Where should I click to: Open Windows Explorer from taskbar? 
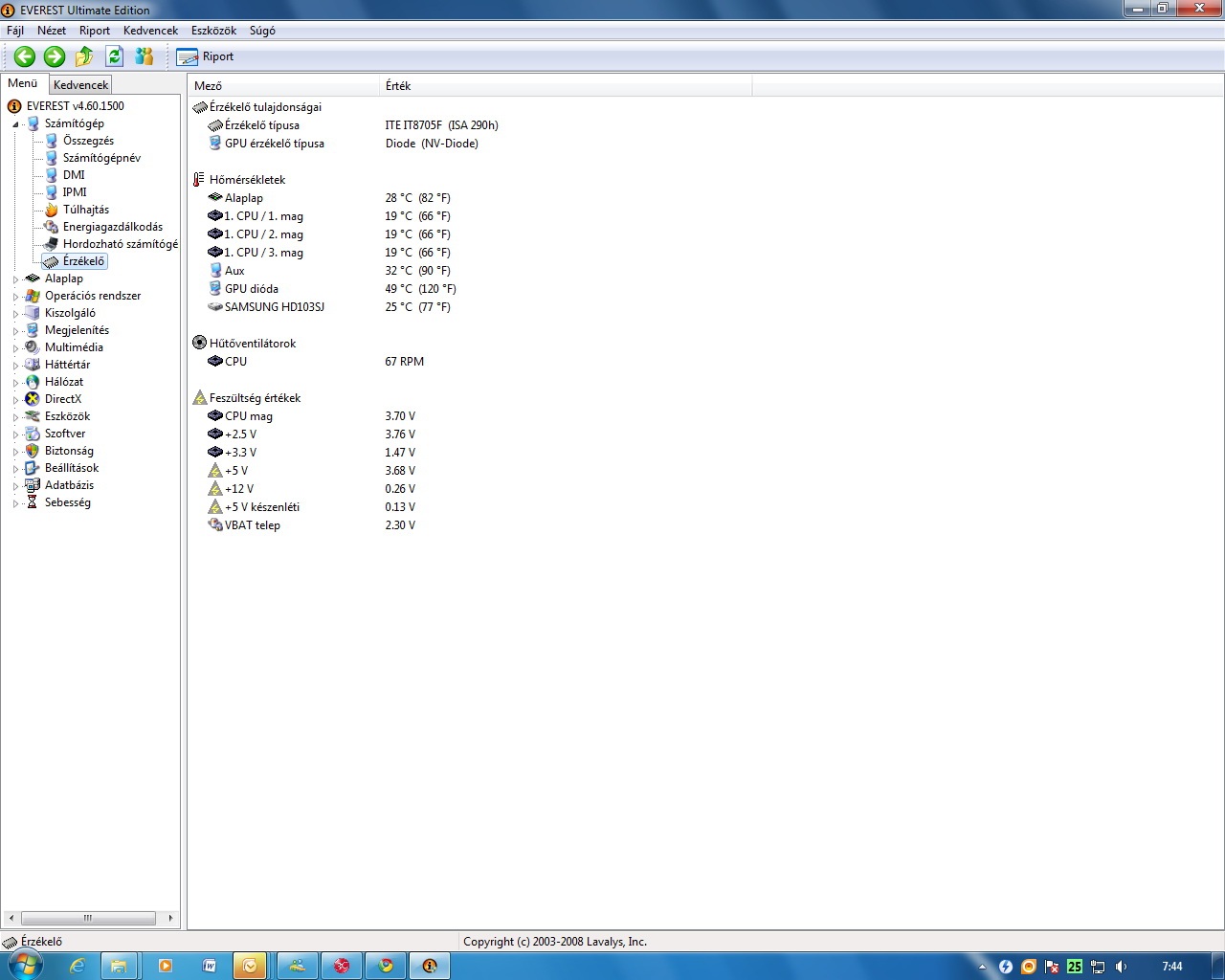(x=120, y=966)
